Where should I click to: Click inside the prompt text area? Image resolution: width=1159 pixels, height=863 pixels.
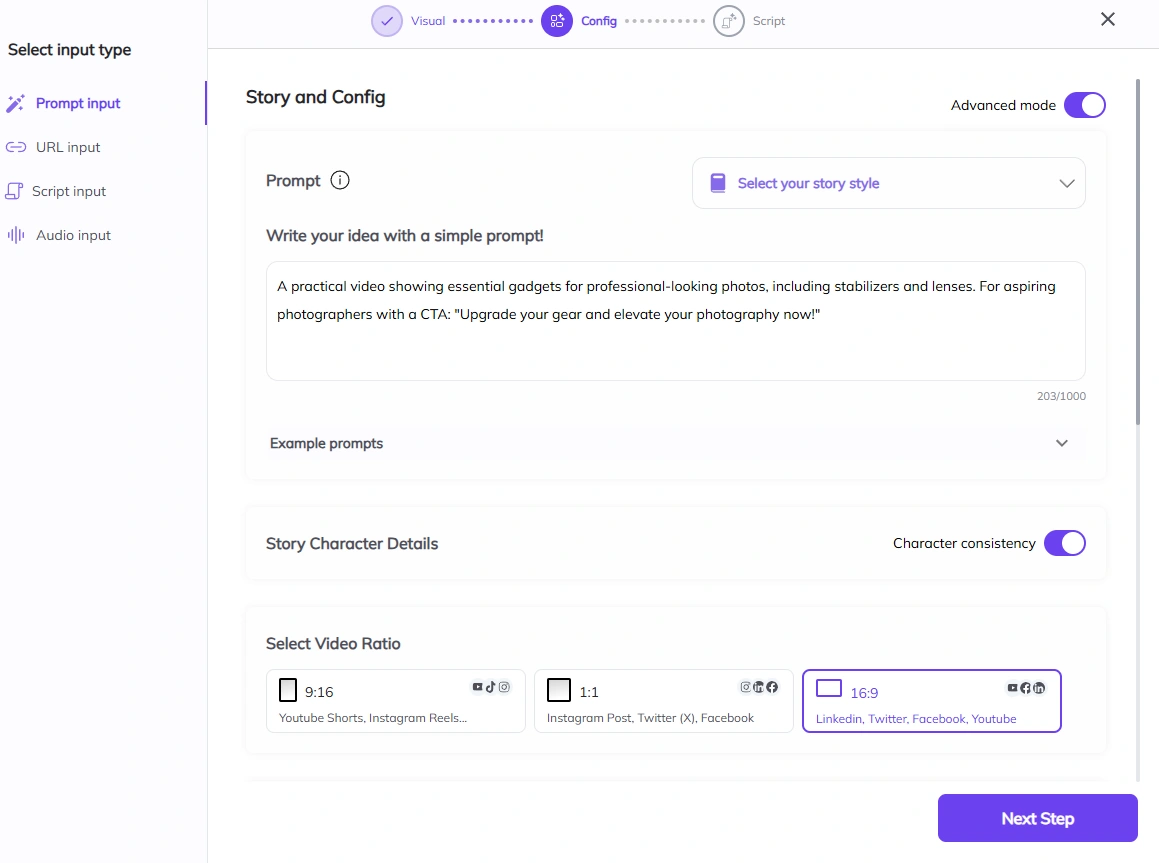[676, 321]
